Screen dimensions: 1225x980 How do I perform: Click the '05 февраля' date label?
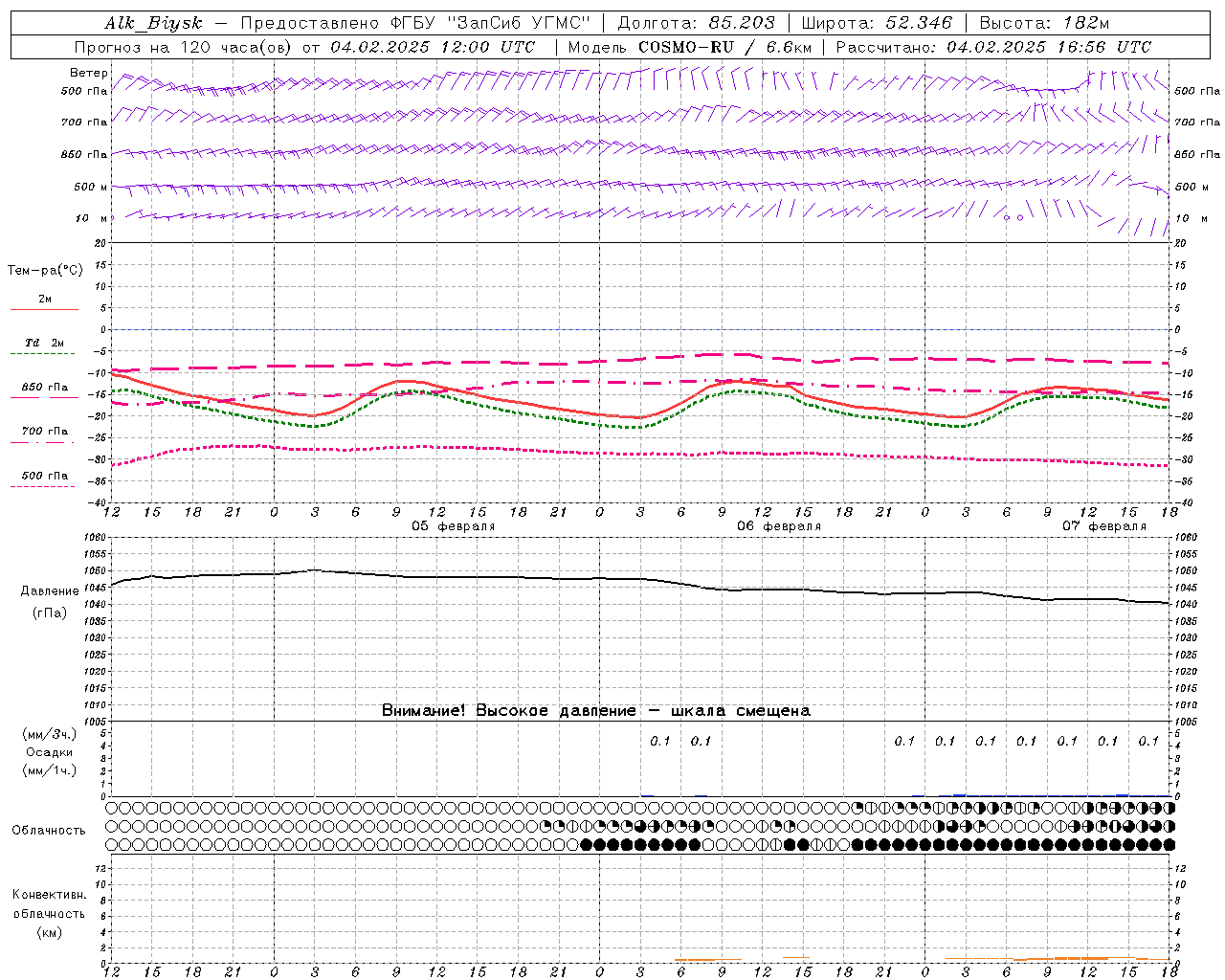(454, 526)
